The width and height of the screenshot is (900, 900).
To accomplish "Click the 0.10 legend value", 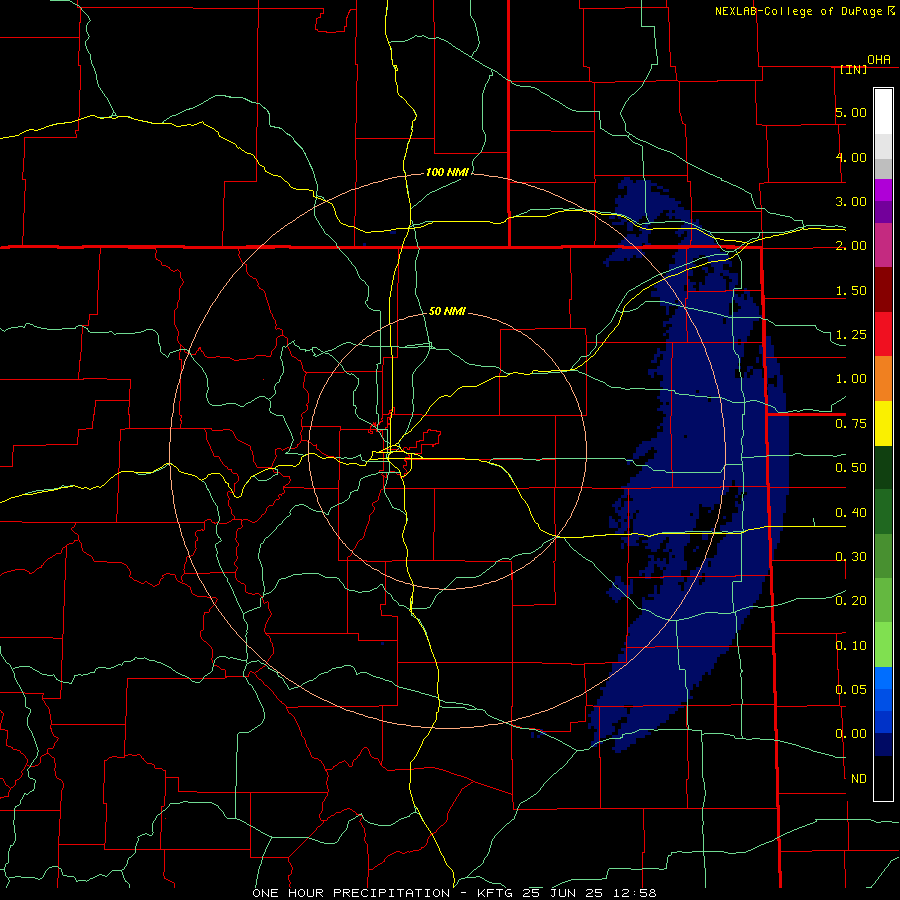I will (851, 646).
